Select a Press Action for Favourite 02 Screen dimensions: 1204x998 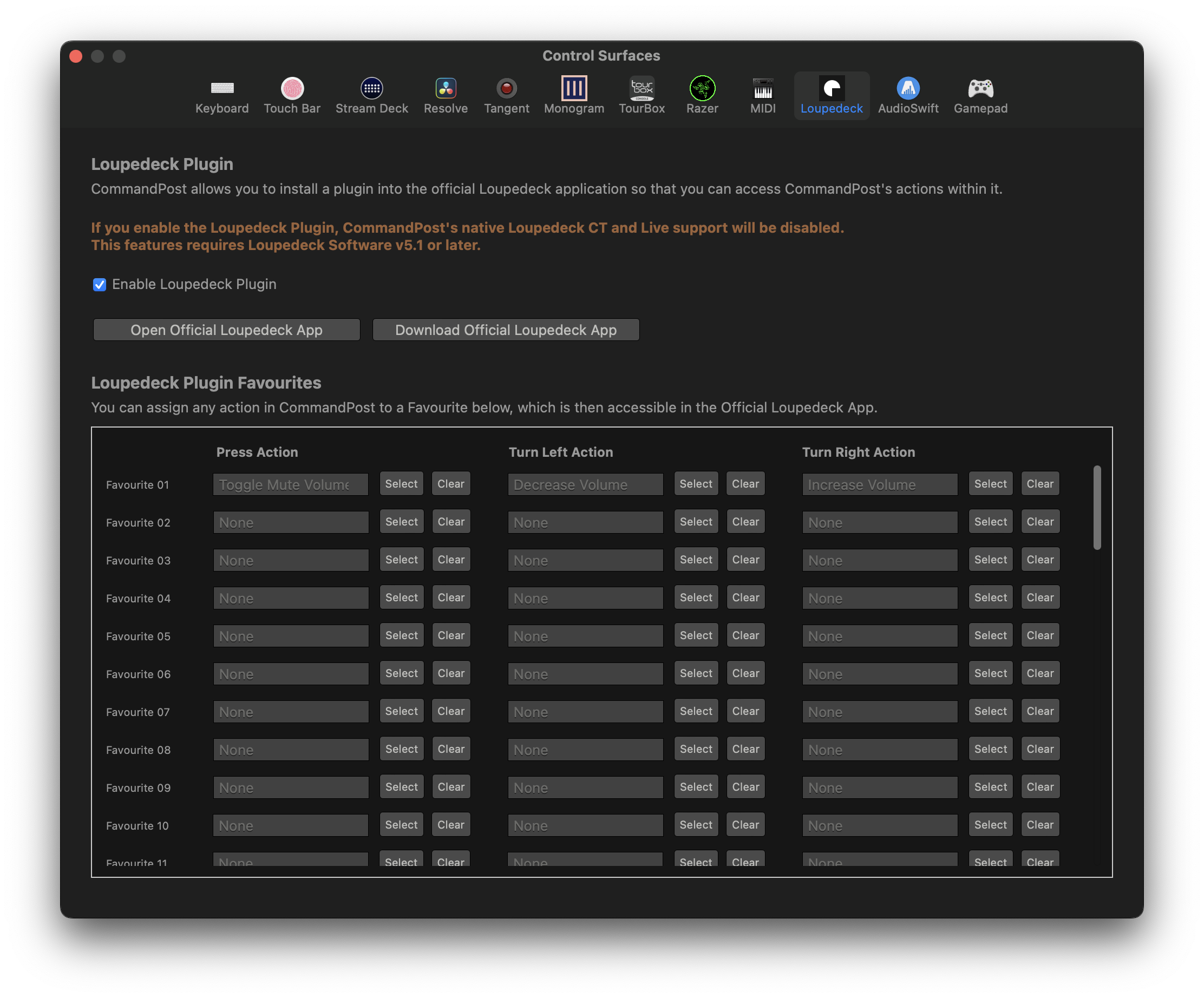click(401, 522)
